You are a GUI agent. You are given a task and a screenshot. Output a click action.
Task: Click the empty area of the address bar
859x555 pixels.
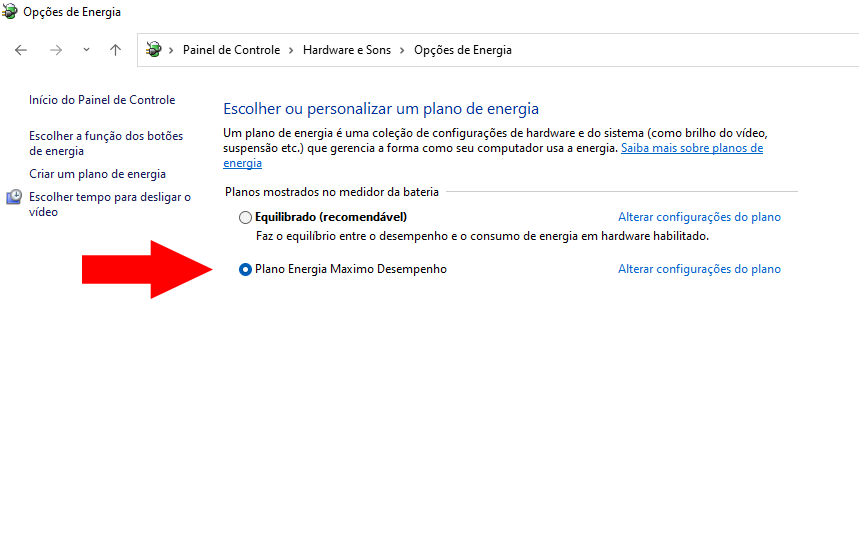click(x=680, y=50)
